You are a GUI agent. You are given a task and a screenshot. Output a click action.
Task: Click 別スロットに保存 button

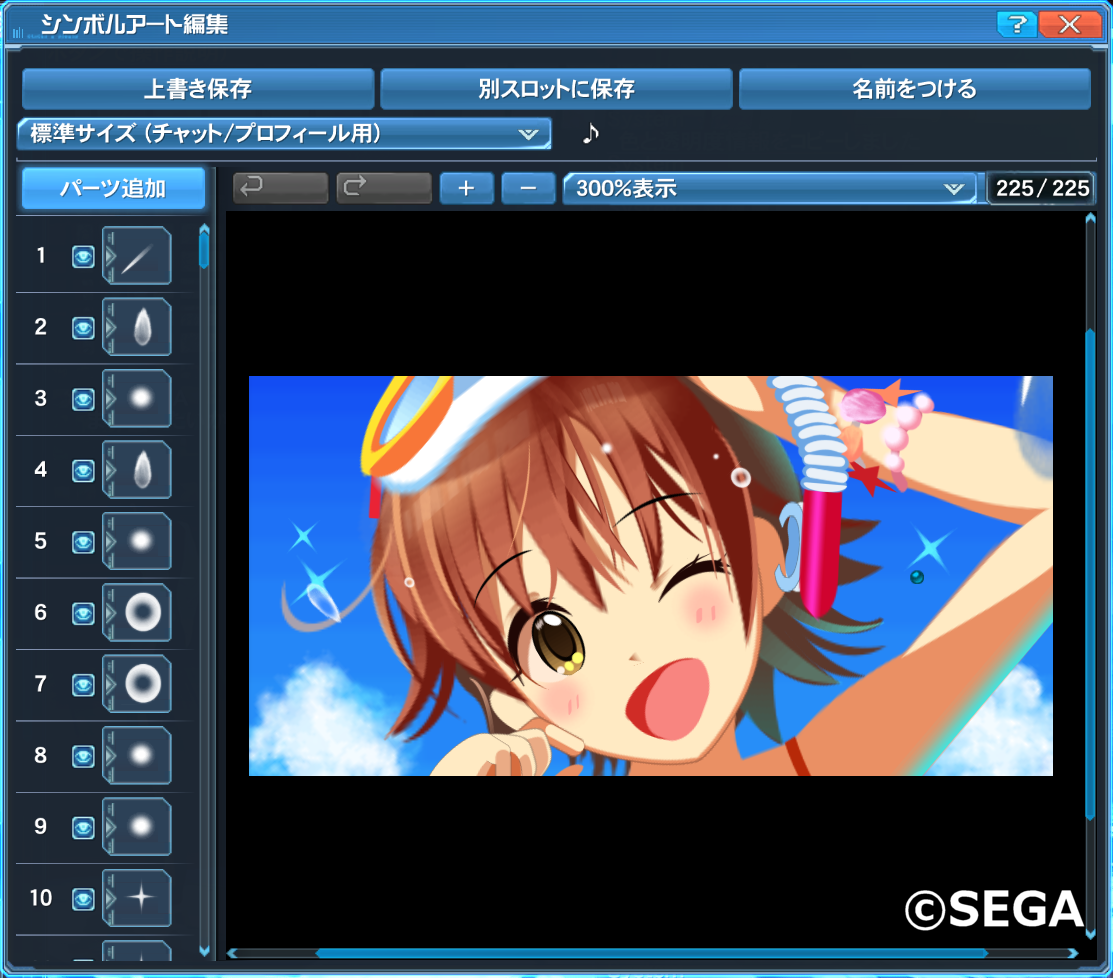pos(556,89)
